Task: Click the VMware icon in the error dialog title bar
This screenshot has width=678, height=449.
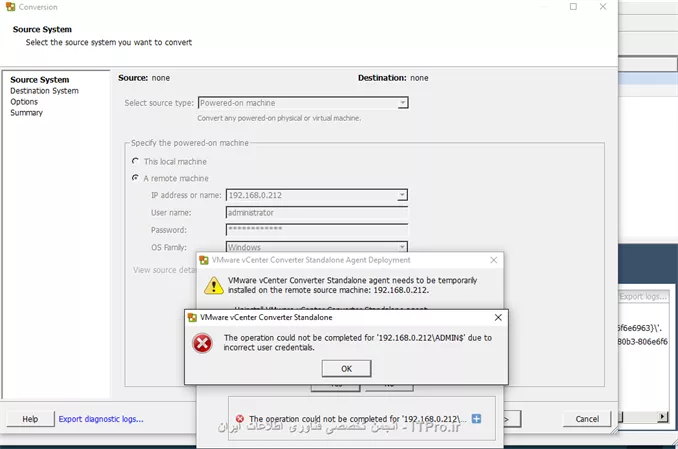Action: click(192, 318)
